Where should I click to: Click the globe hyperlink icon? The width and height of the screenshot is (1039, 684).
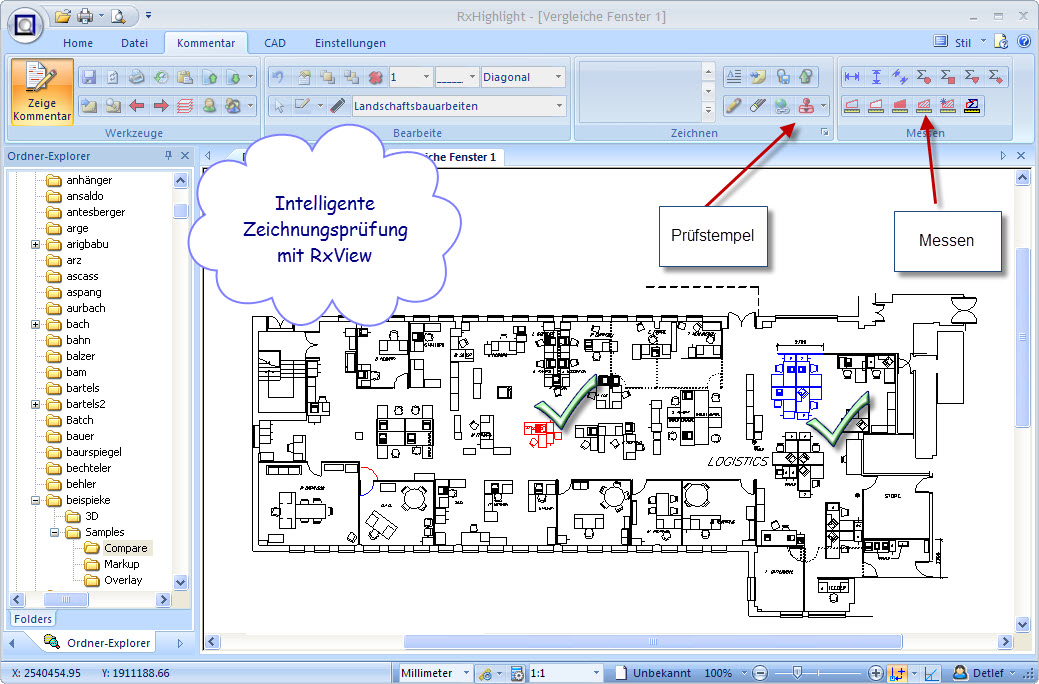pyautogui.click(x=782, y=105)
